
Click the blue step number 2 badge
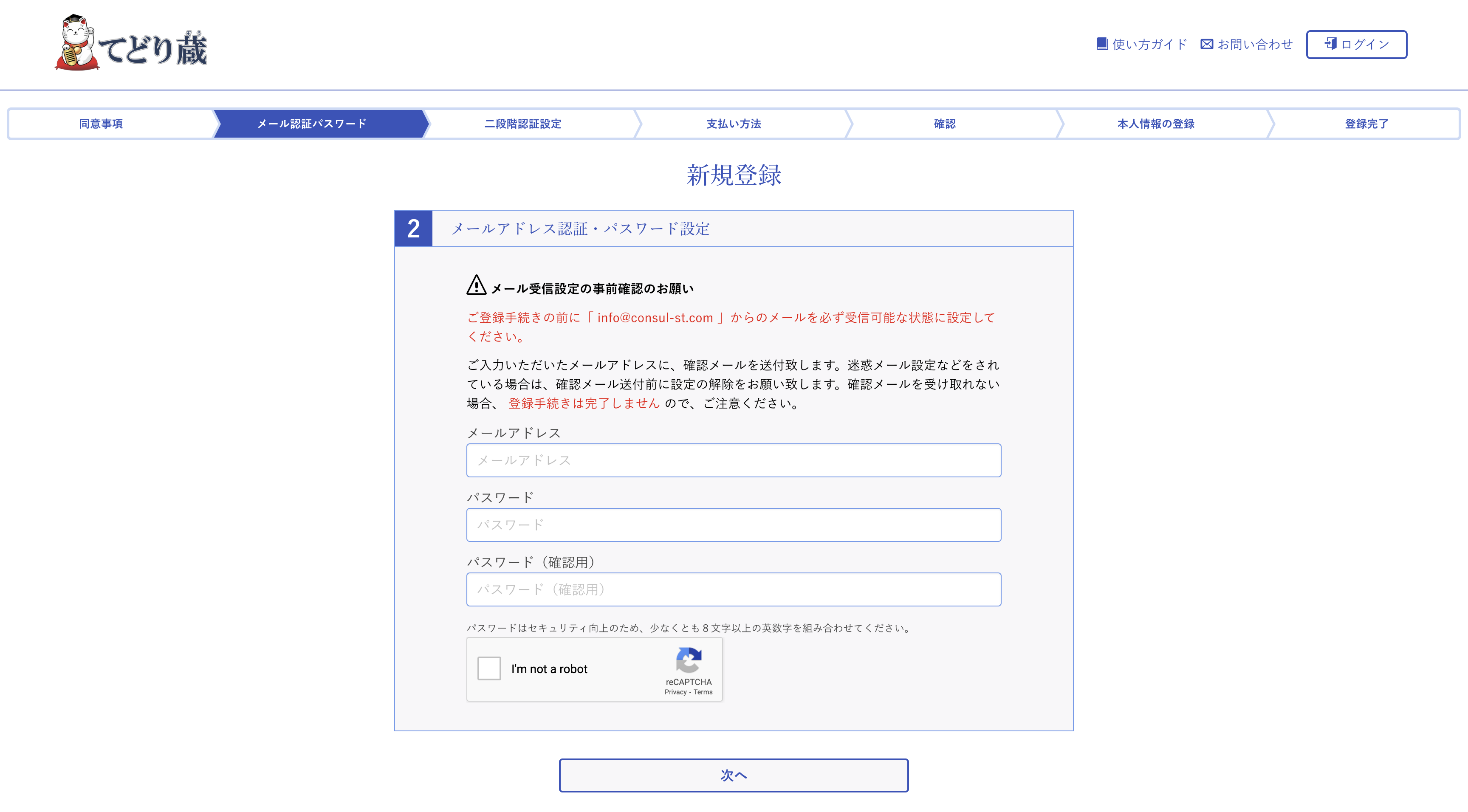414,228
